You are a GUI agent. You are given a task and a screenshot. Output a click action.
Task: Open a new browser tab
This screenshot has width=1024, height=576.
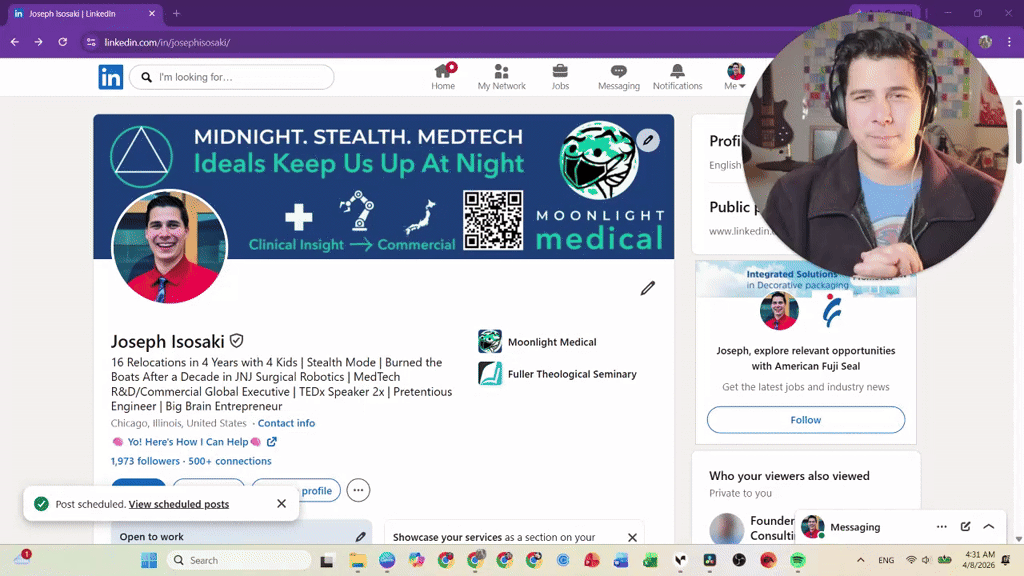click(x=176, y=13)
